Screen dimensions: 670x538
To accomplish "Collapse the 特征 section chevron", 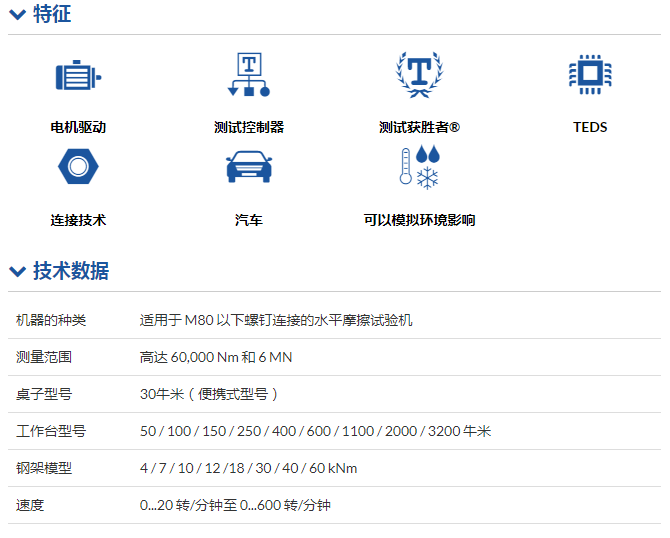I will click(x=17, y=15).
